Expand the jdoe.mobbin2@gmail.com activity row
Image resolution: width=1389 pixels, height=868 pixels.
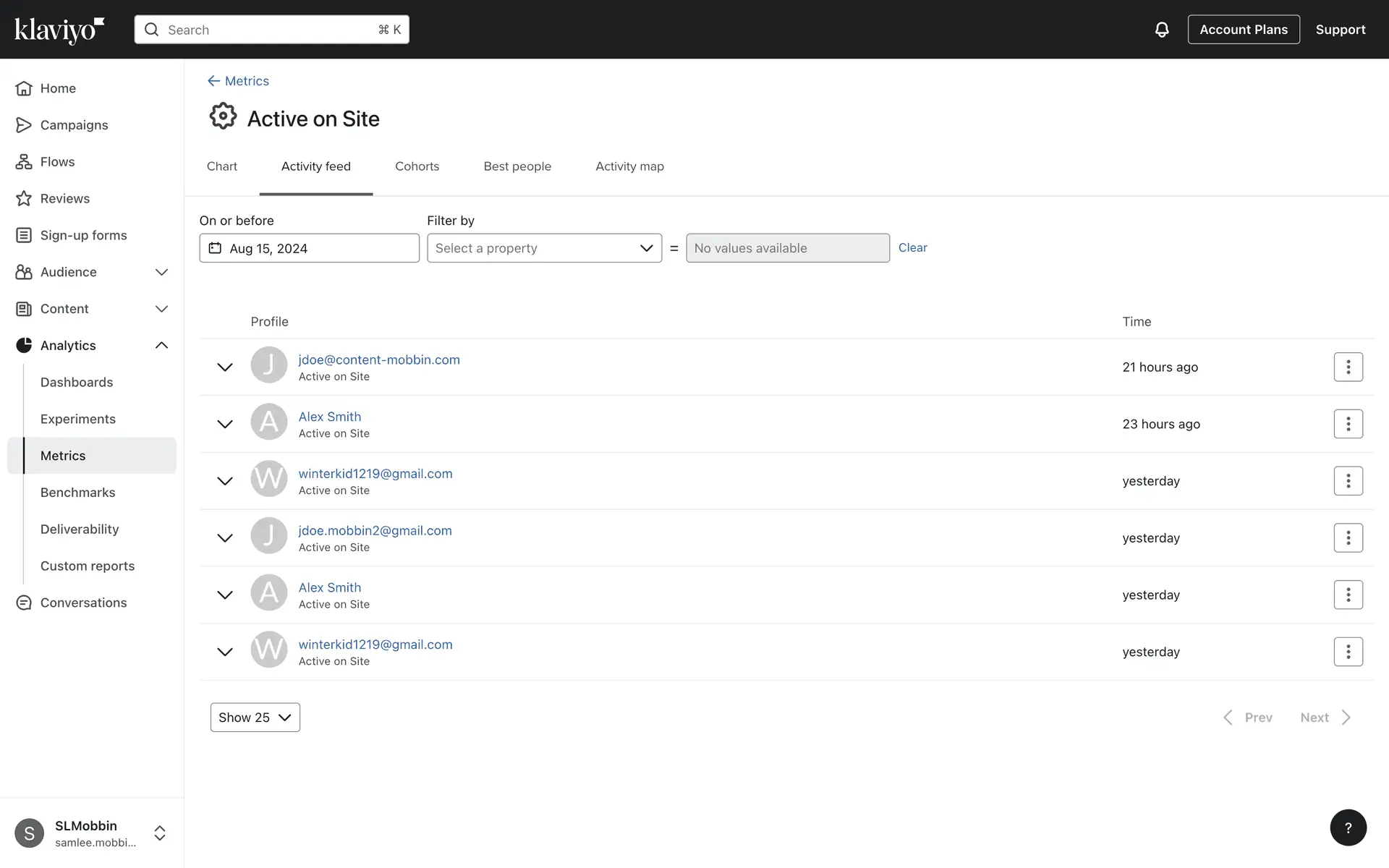tap(225, 538)
